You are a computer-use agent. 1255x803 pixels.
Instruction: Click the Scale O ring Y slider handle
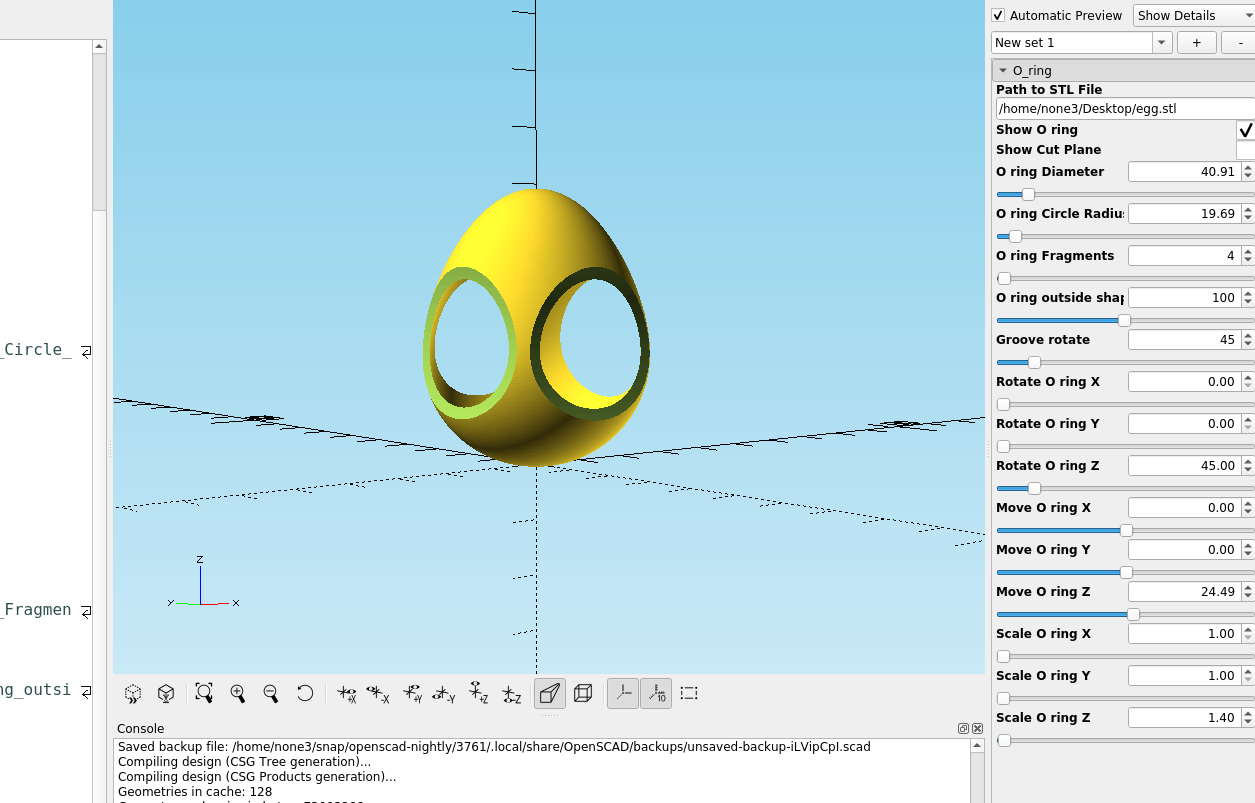1003,699
